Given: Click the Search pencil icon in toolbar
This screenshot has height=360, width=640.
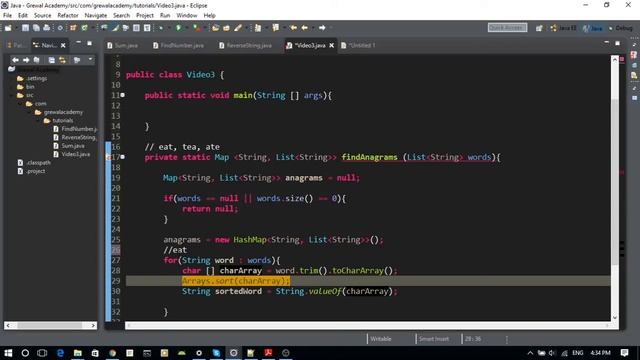Looking at the screenshot, I should (238, 28).
